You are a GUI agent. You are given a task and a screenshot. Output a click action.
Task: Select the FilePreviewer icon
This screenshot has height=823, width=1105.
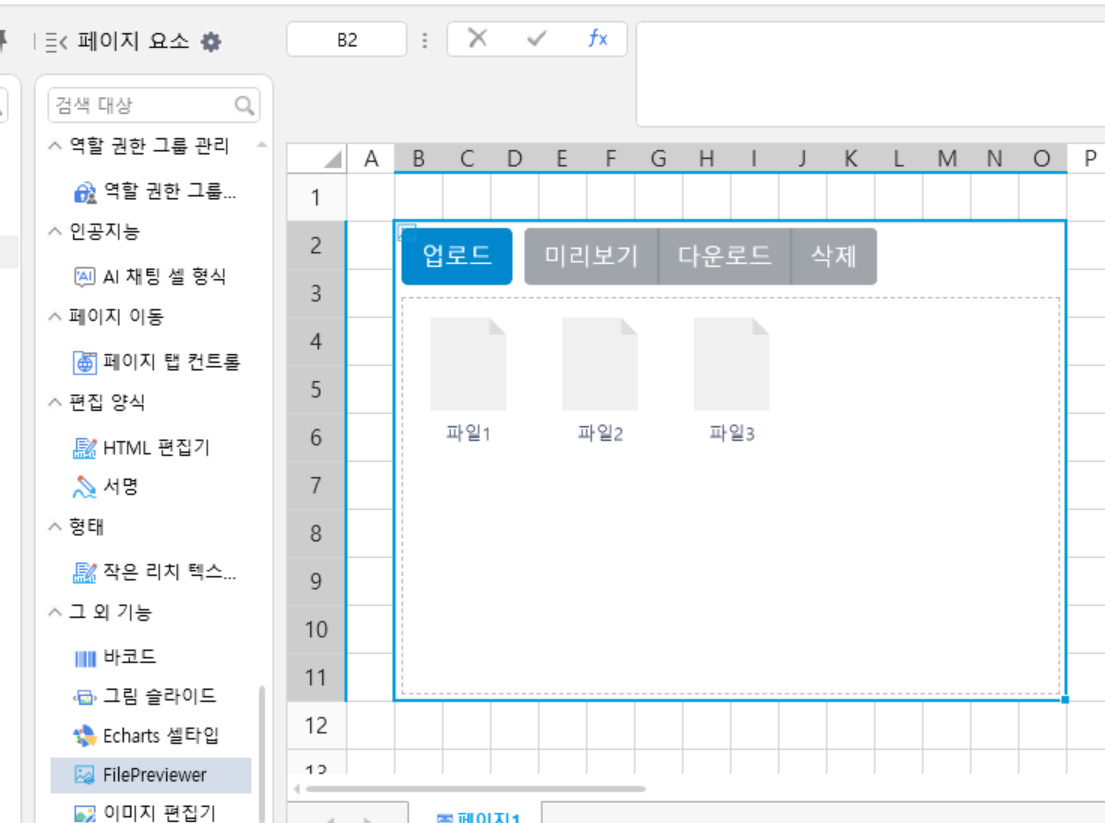pos(85,775)
